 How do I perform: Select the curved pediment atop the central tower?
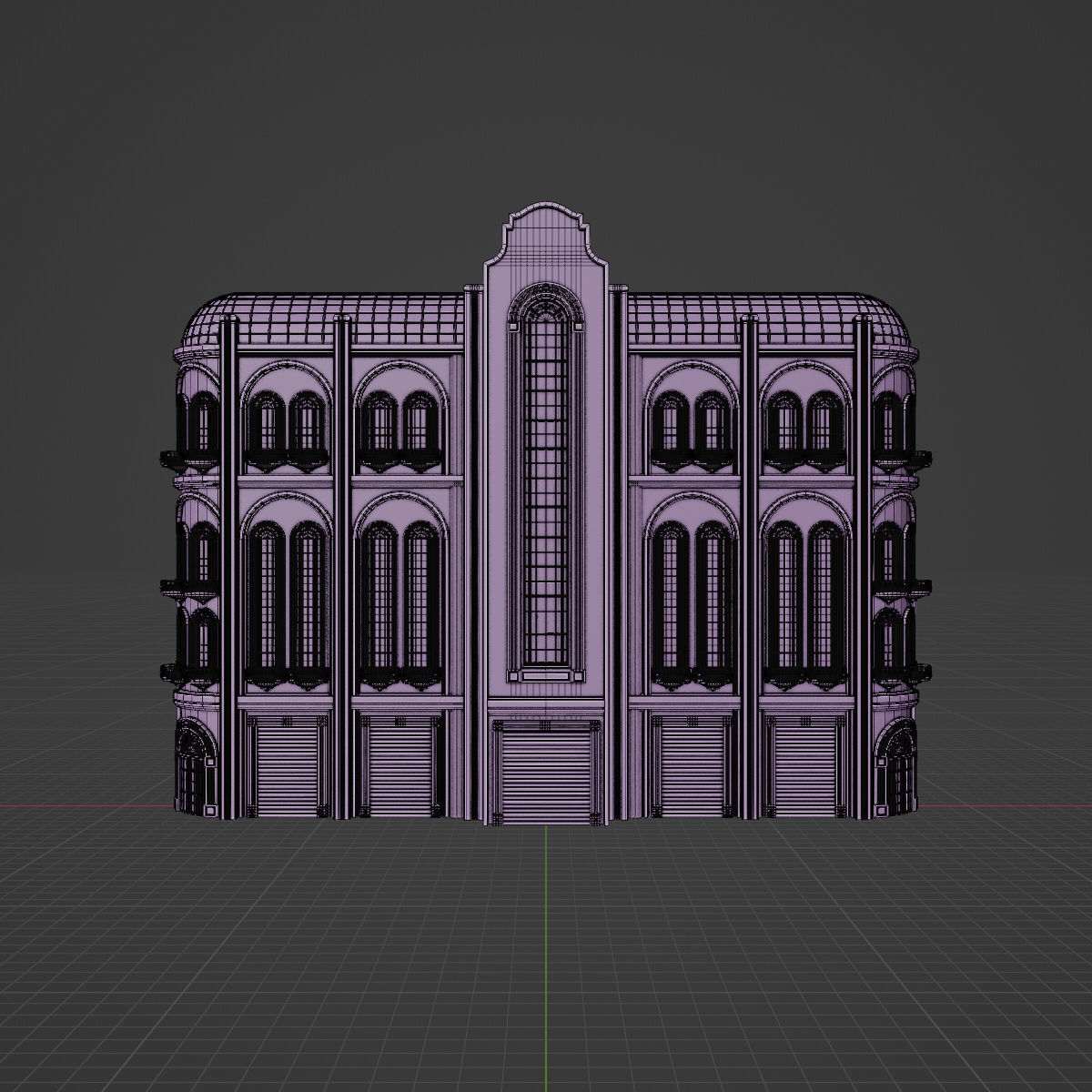click(x=546, y=227)
